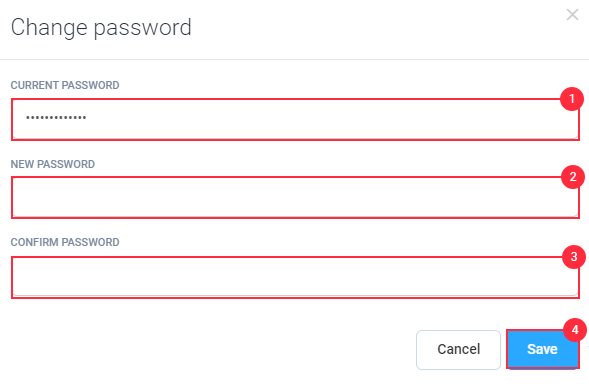The width and height of the screenshot is (589, 386).
Task: Focus the New Password input field
Action: tap(295, 198)
